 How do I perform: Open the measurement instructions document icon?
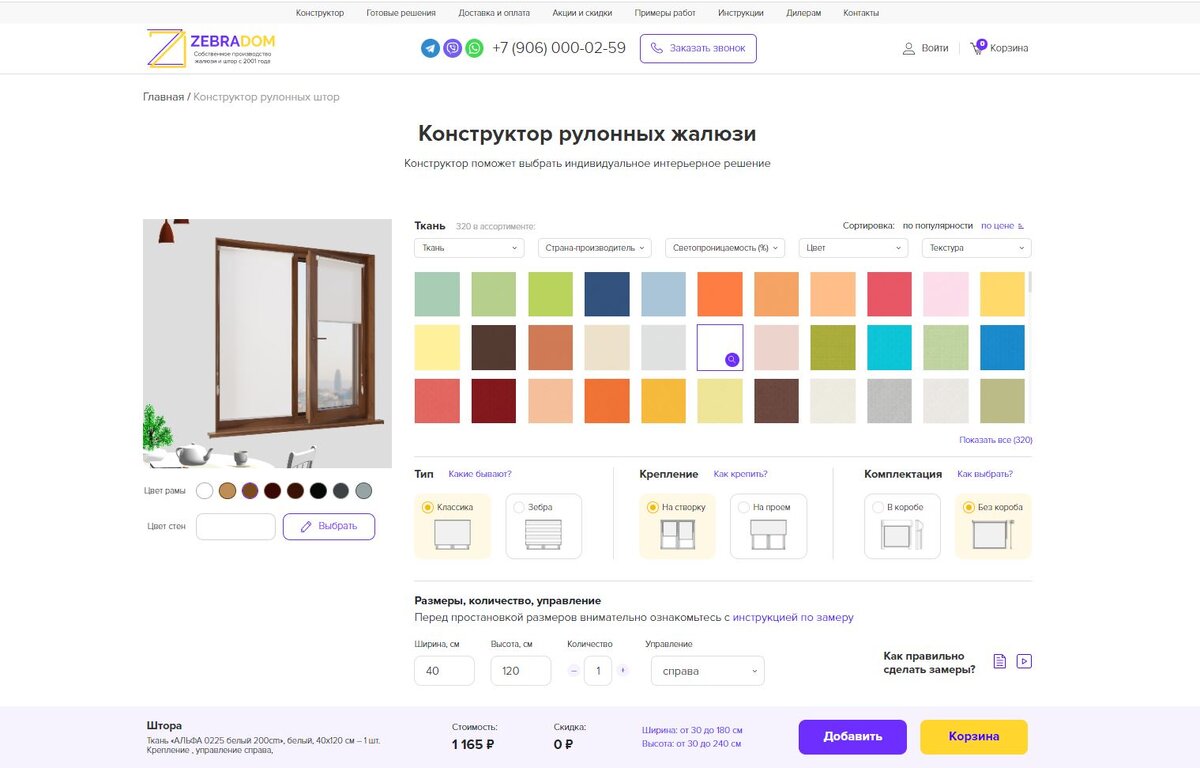coord(999,661)
